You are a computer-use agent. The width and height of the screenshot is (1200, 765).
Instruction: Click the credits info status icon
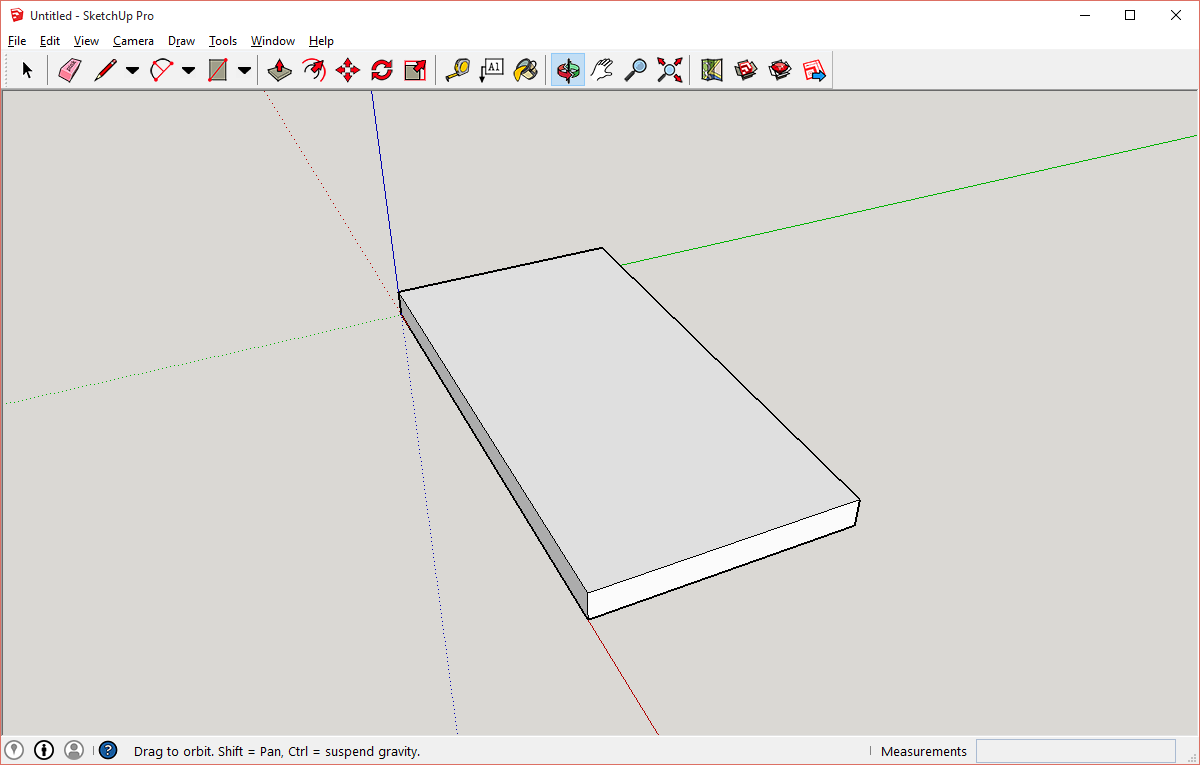click(44, 750)
